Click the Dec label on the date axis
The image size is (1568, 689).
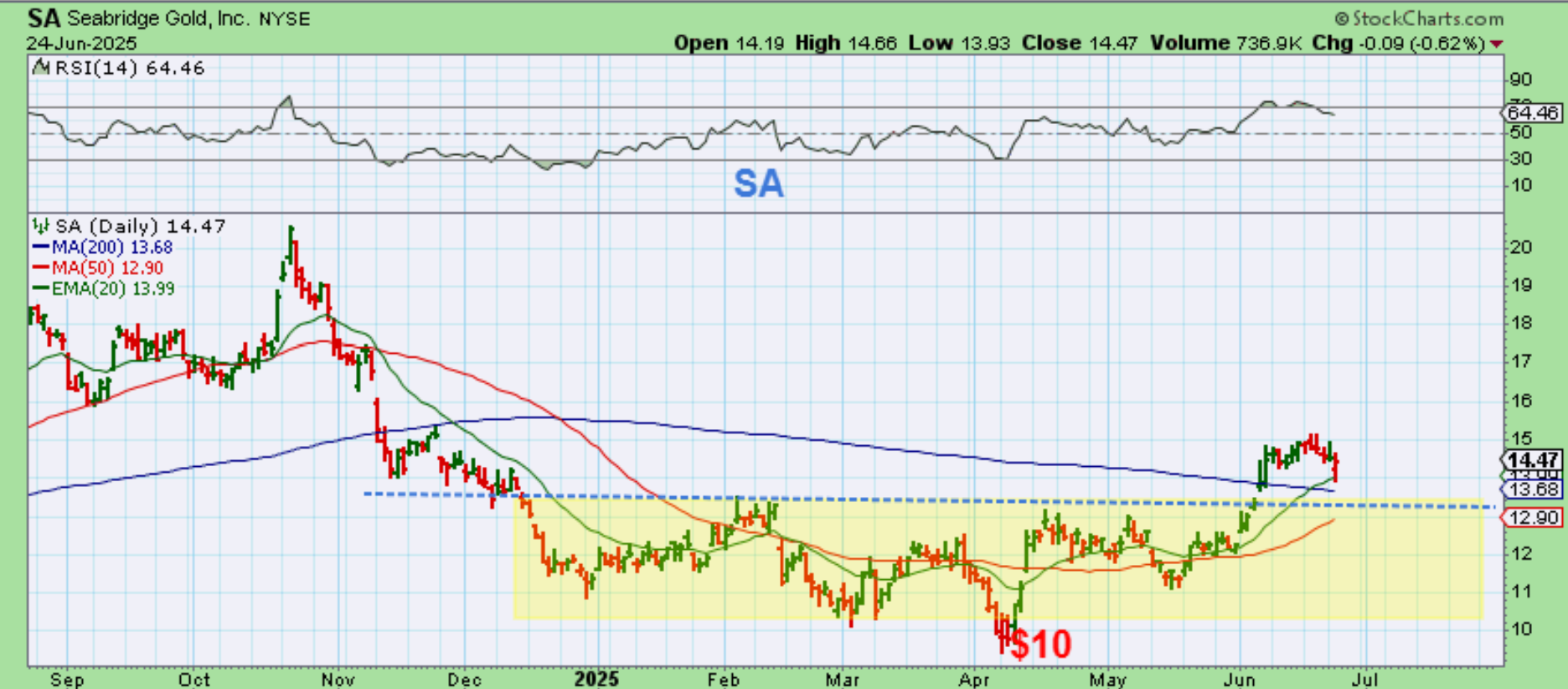[x=464, y=679]
